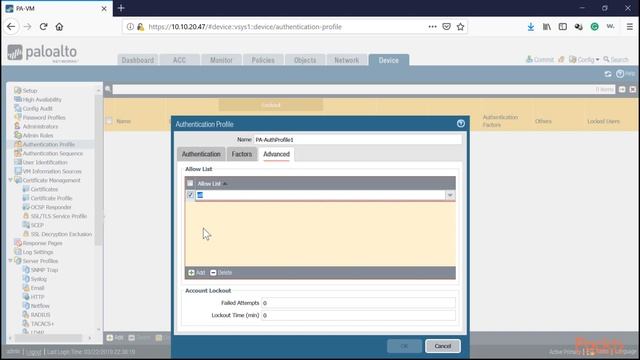This screenshot has height=360, width=640.
Task: Click the Search link at top right
Action: pos(616,60)
